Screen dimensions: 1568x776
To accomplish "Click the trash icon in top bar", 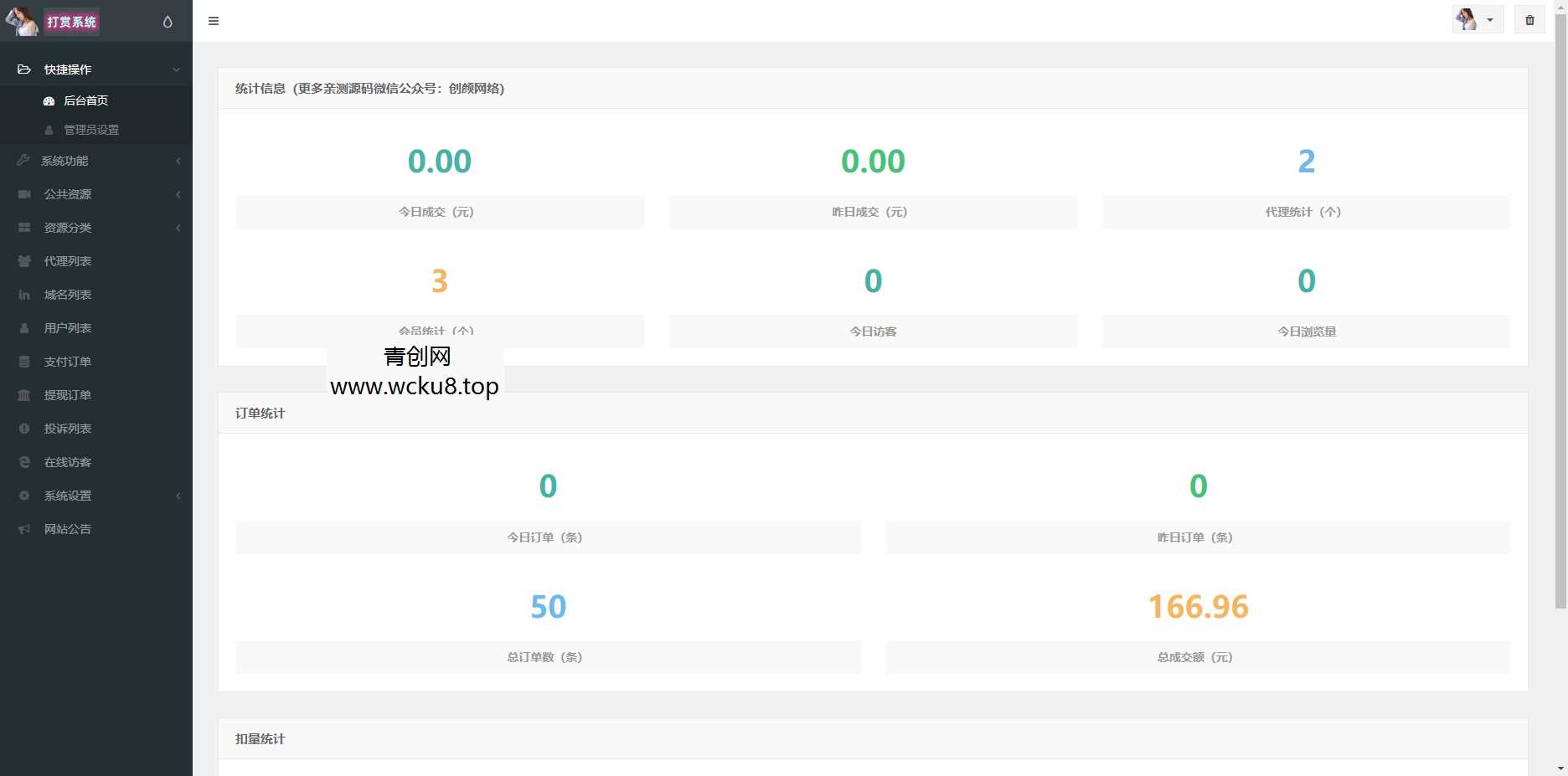I will click(x=1529, y=20).
